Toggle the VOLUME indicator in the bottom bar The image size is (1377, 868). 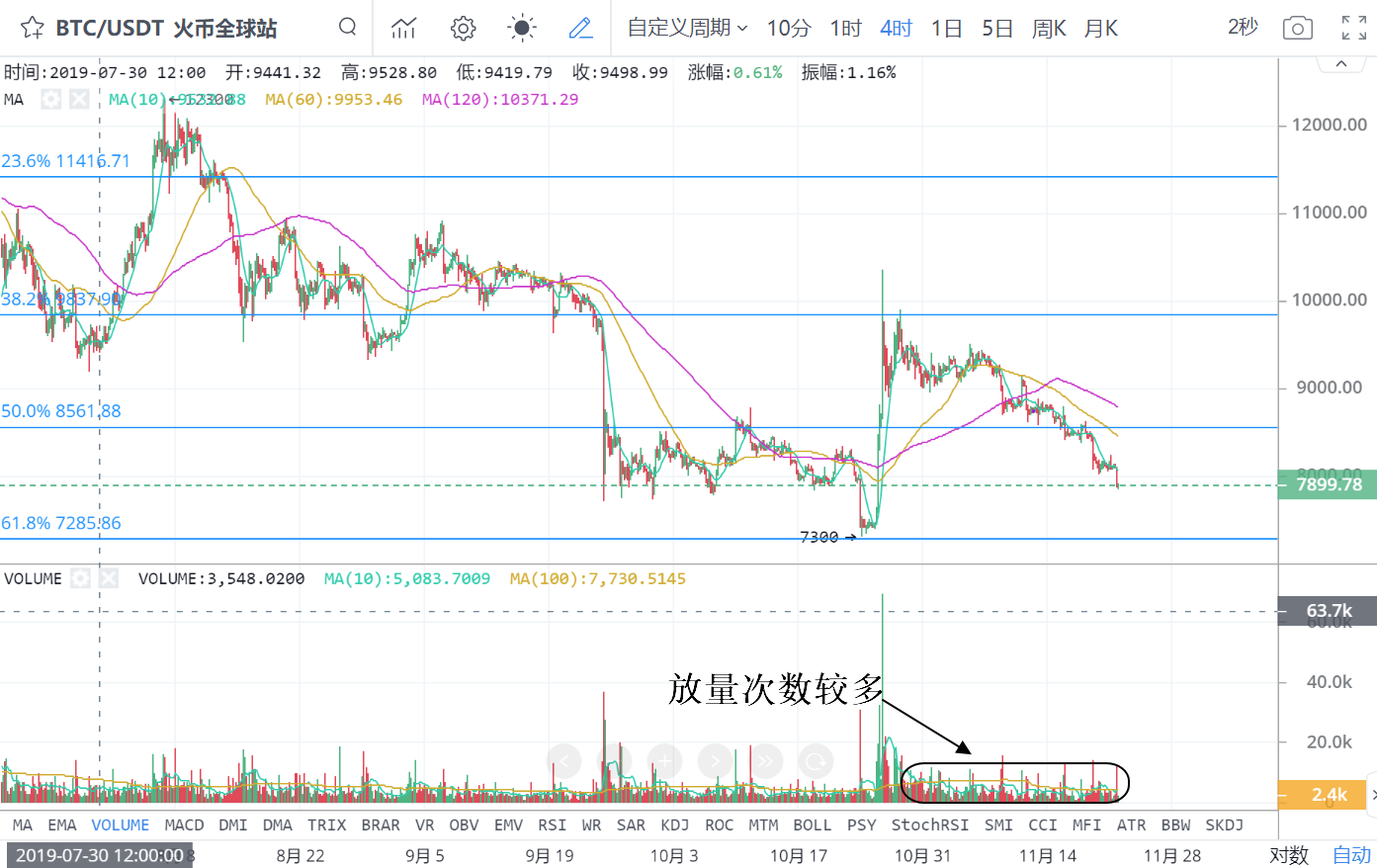click(x=121, y=825)
